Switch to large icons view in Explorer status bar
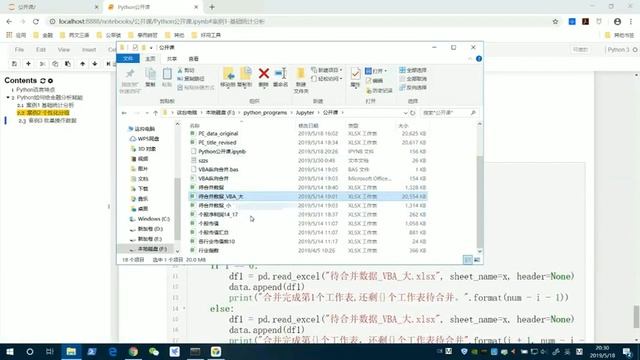 [477, 260]
